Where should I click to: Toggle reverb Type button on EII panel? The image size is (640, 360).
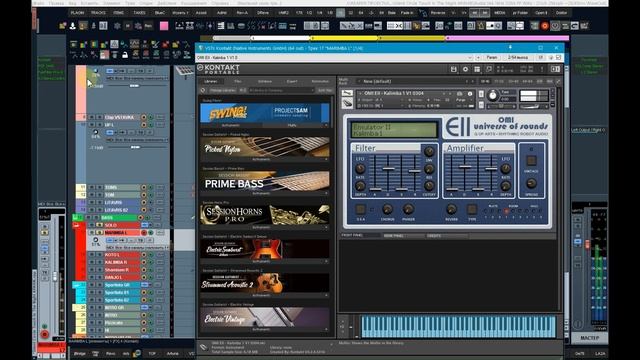(x=472, y=209)
